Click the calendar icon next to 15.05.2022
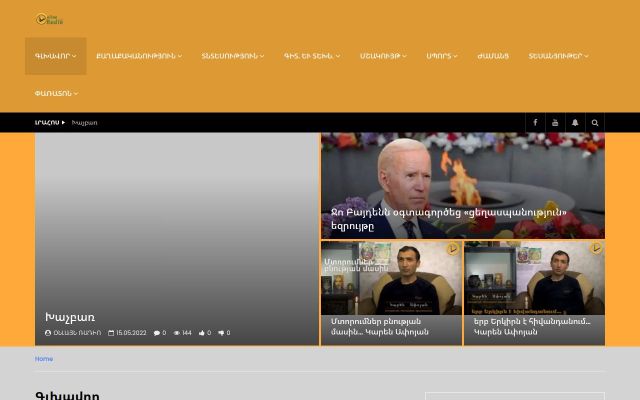 pyautogui.click(x=111, y=333)
